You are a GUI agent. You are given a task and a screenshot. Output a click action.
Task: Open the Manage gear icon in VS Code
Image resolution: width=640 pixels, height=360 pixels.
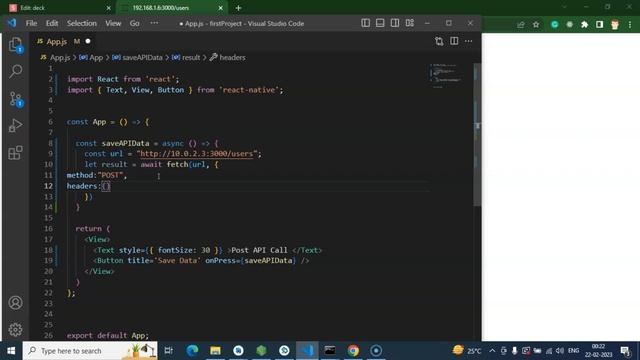pyautogui.click(x=16, y=329)
